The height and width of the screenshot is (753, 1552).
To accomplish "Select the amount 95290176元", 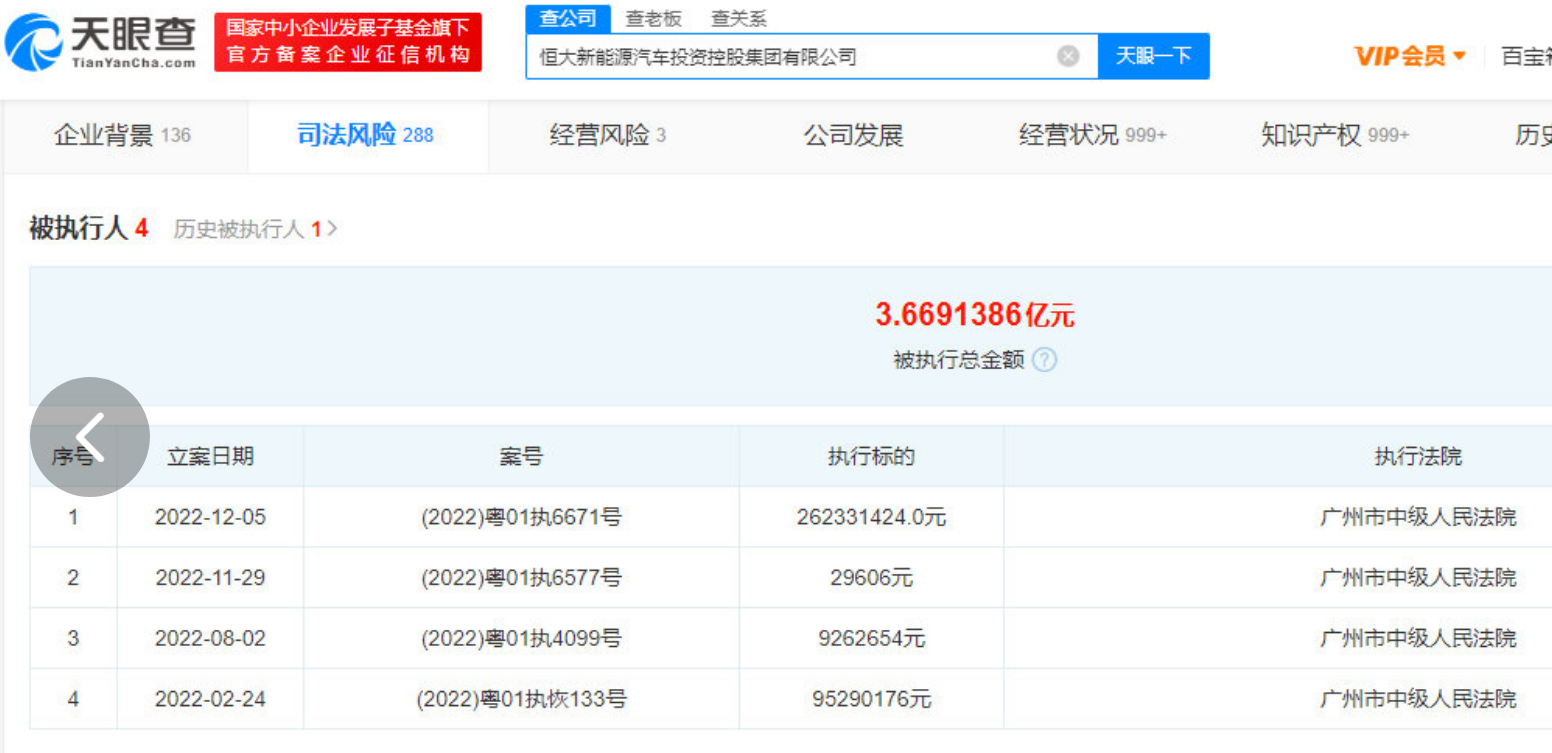I will [x=871, y=699].
